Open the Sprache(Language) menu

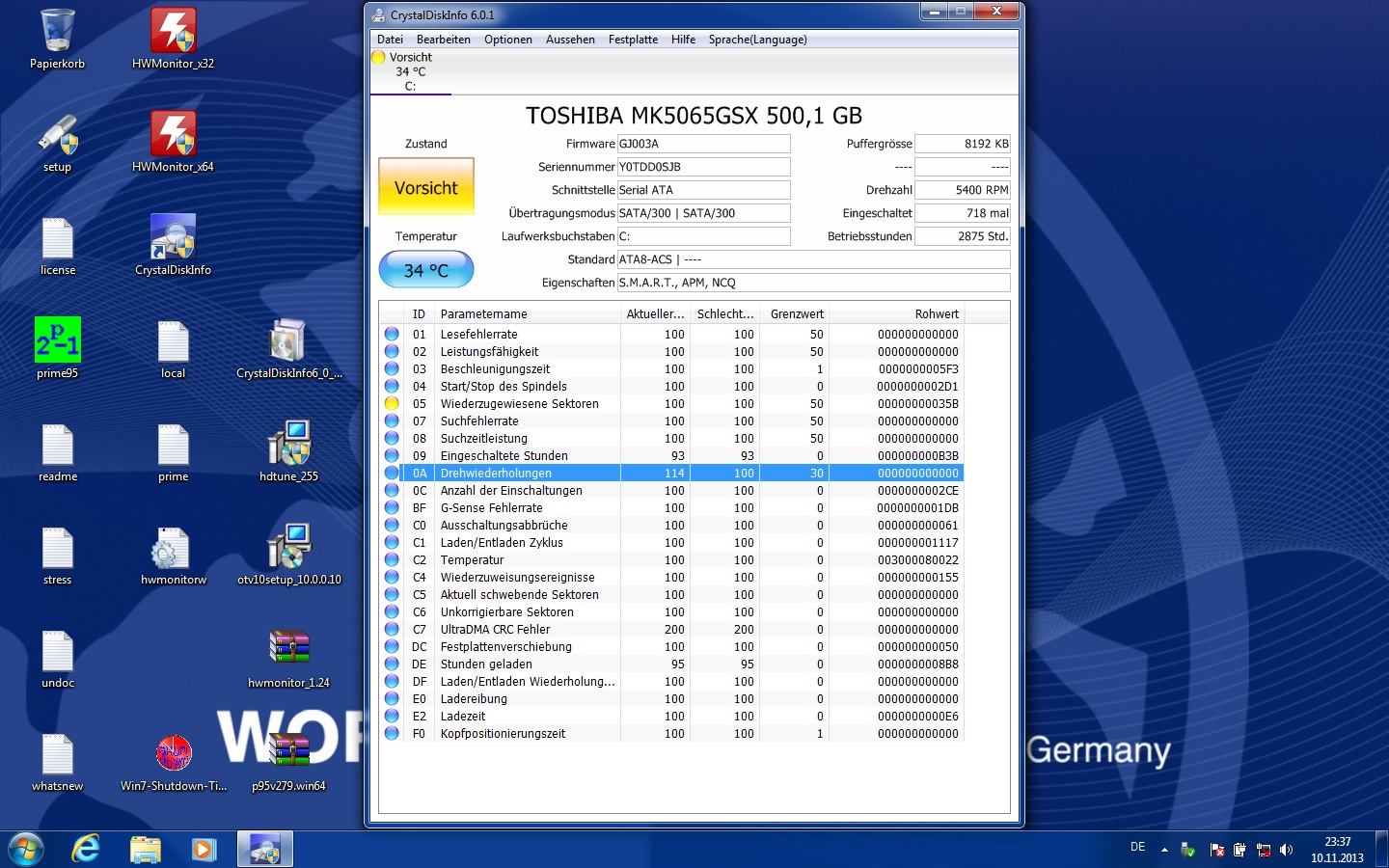757,40
